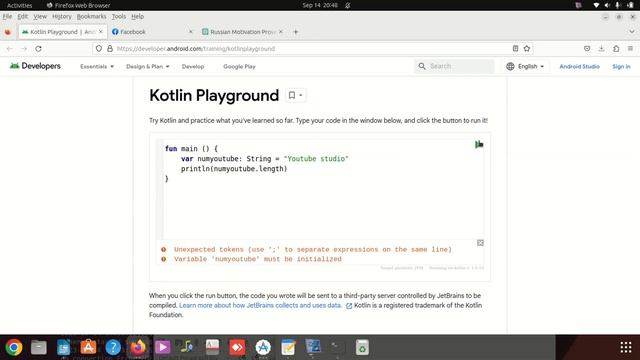Click the bookmark icon beside Kotlin Playground title

click(x=291, y=95)
